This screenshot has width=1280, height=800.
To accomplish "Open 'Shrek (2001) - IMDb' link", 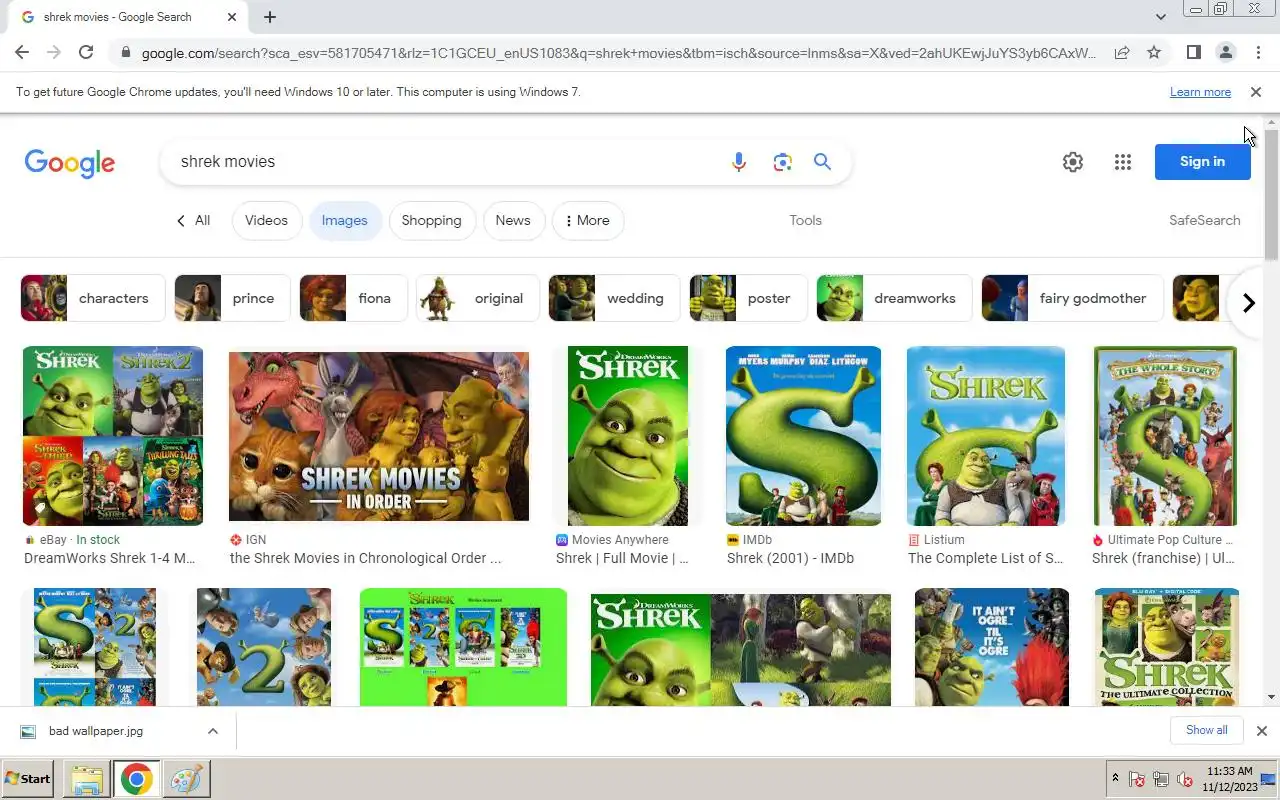I will [790, 559].
